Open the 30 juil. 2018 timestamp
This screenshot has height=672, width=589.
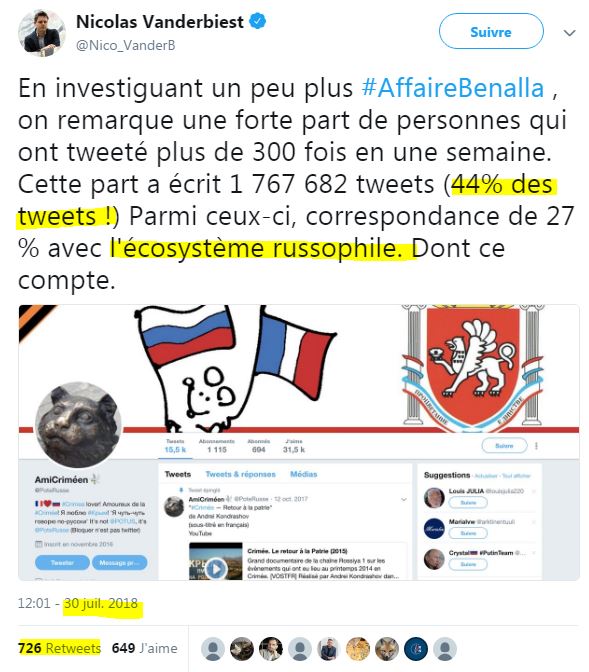point(101,603)
